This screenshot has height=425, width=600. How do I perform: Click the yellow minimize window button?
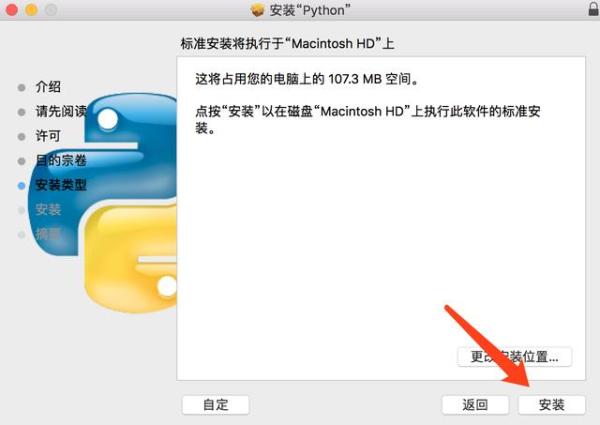pyautogui.click(x=31, y=10)
